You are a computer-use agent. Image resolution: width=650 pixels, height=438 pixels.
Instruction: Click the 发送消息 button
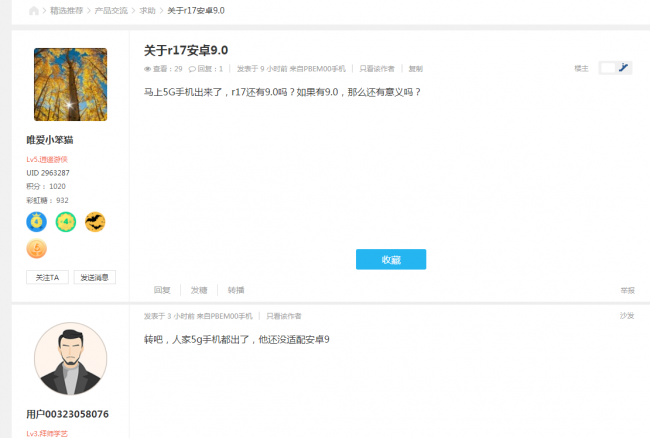coord(95,277)
